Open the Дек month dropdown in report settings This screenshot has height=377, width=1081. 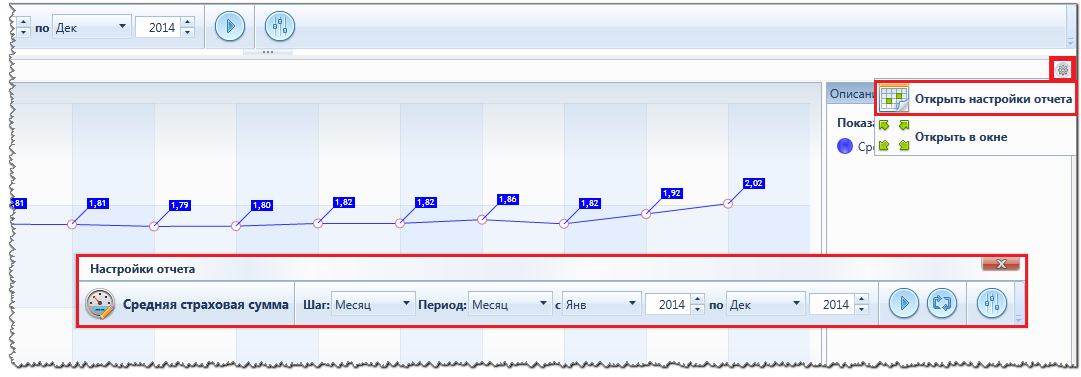point(766,304)
